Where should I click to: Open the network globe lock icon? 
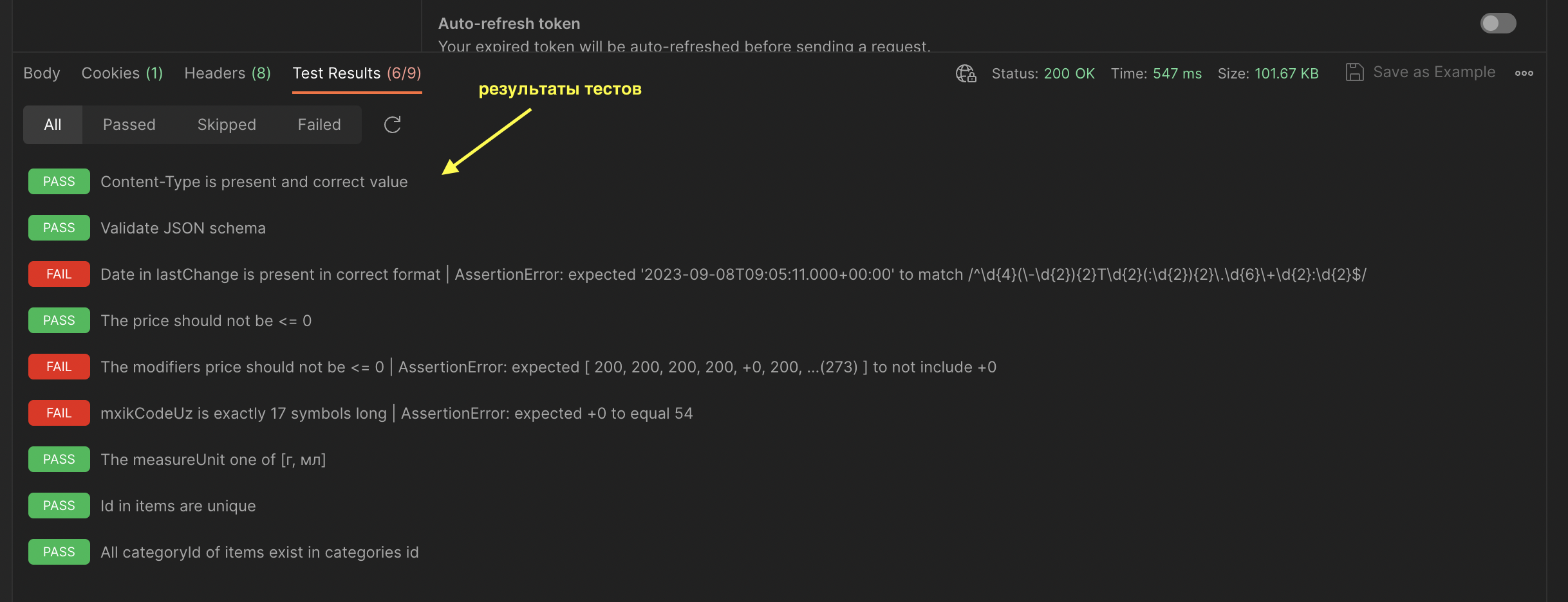(x=966, y=73)
